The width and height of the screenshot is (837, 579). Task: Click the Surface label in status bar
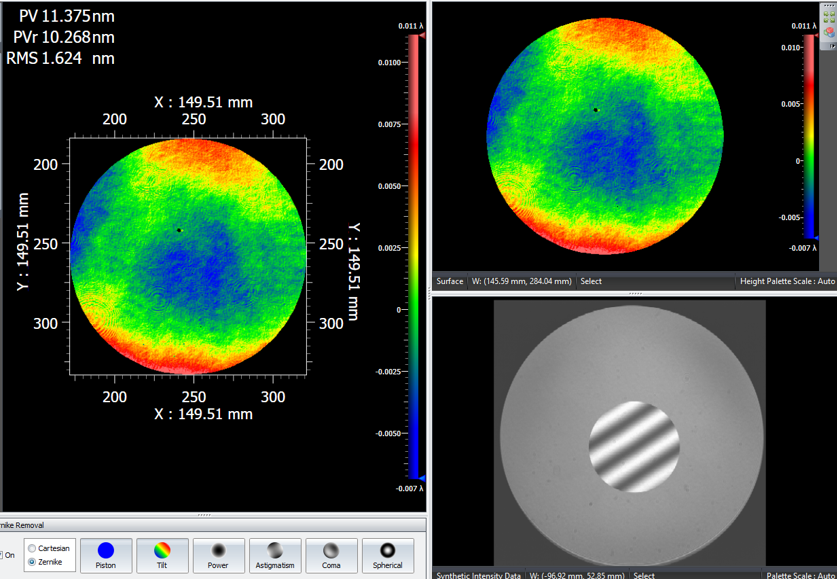[x=450, y=281]
